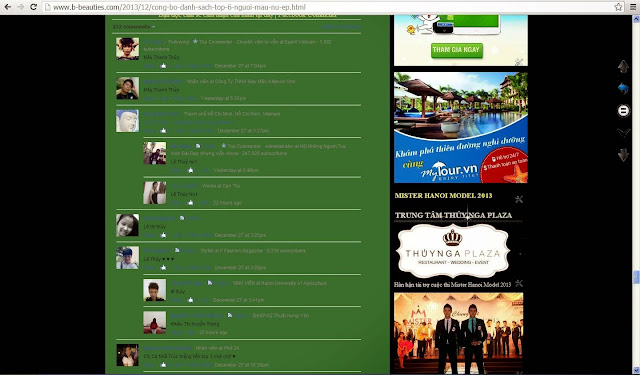Like the comment posted December 27 at 10:28pm
Viewport: 640px width, 375px height.
click(163, 365)
